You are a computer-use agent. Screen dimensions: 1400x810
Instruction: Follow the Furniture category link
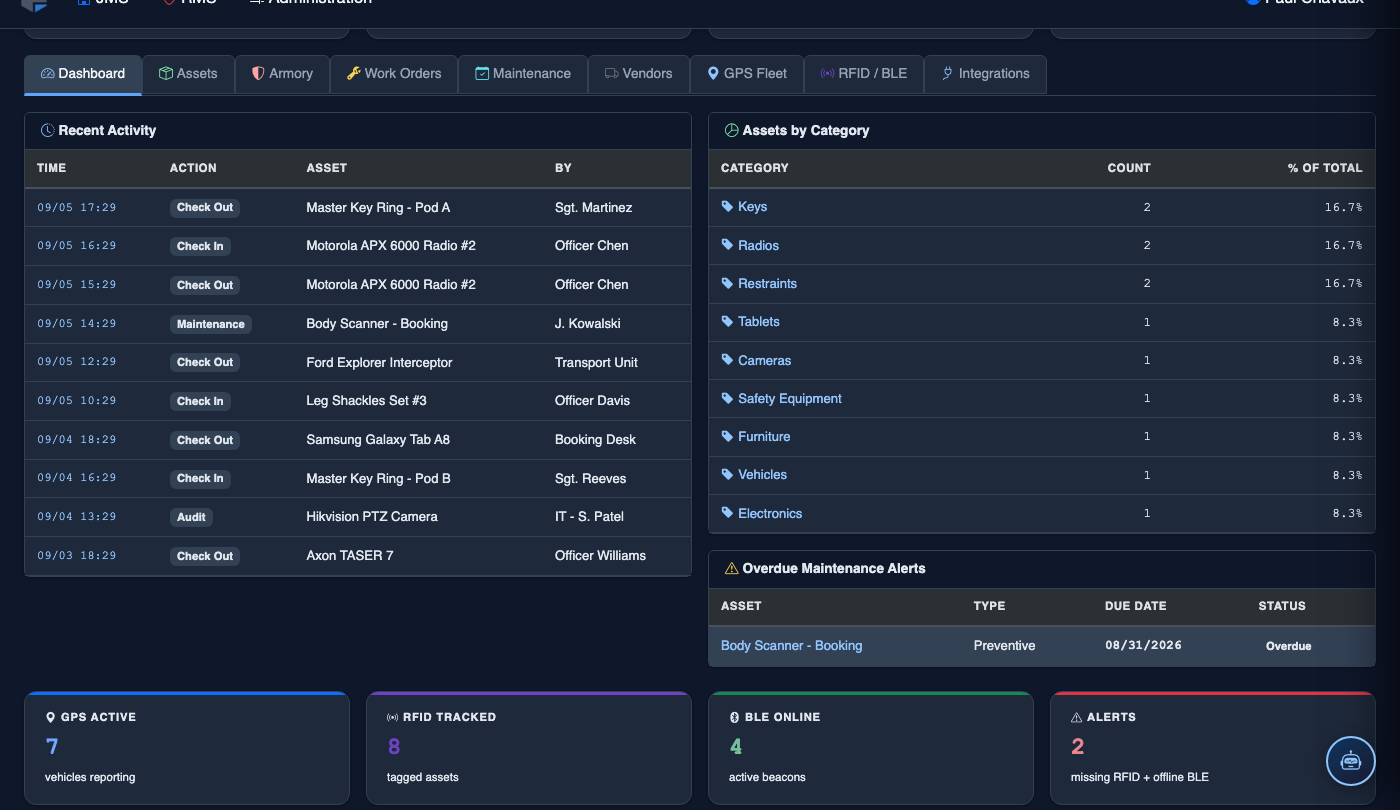[764, 437]
